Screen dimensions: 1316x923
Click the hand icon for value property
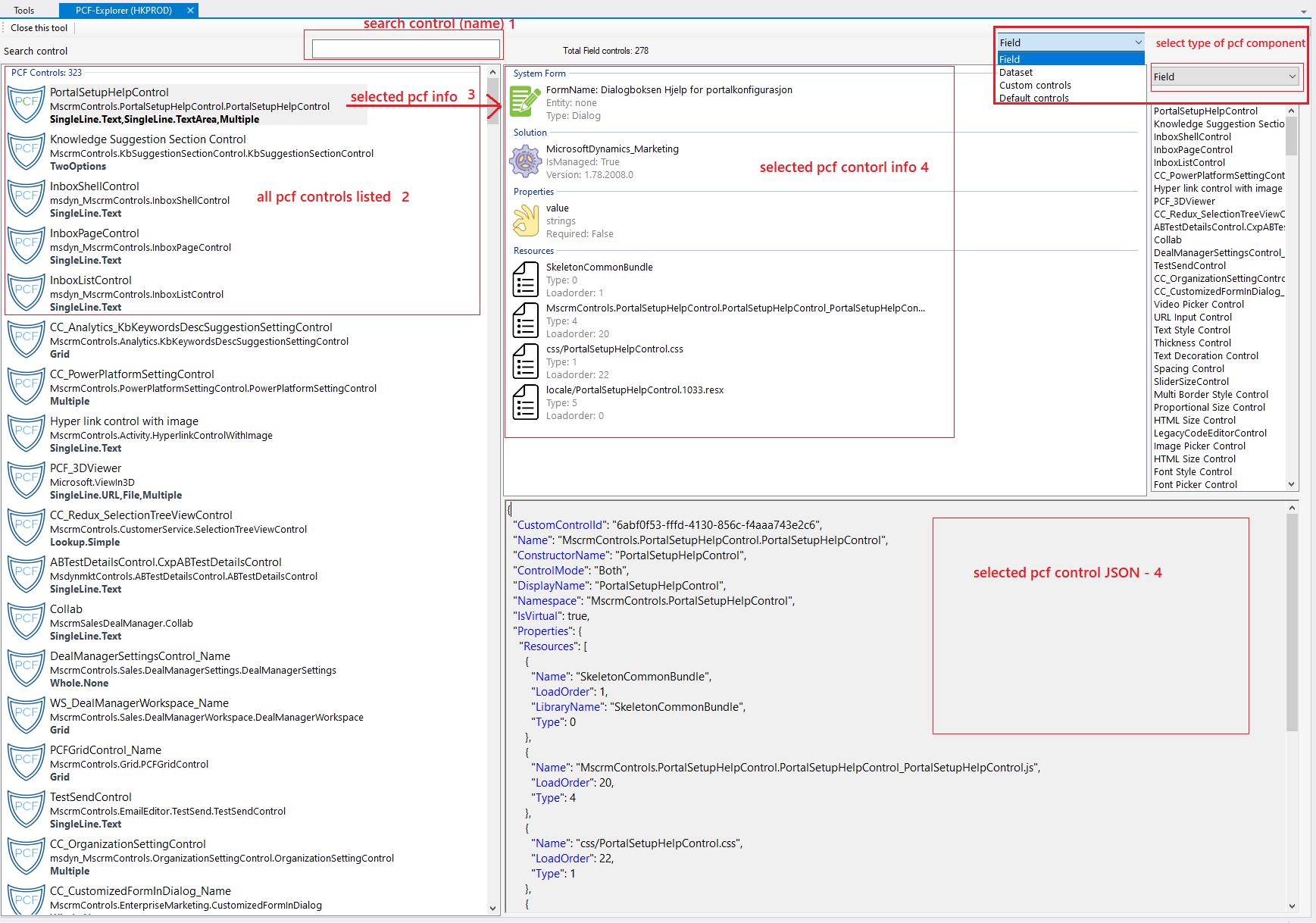tap(525, 221)
